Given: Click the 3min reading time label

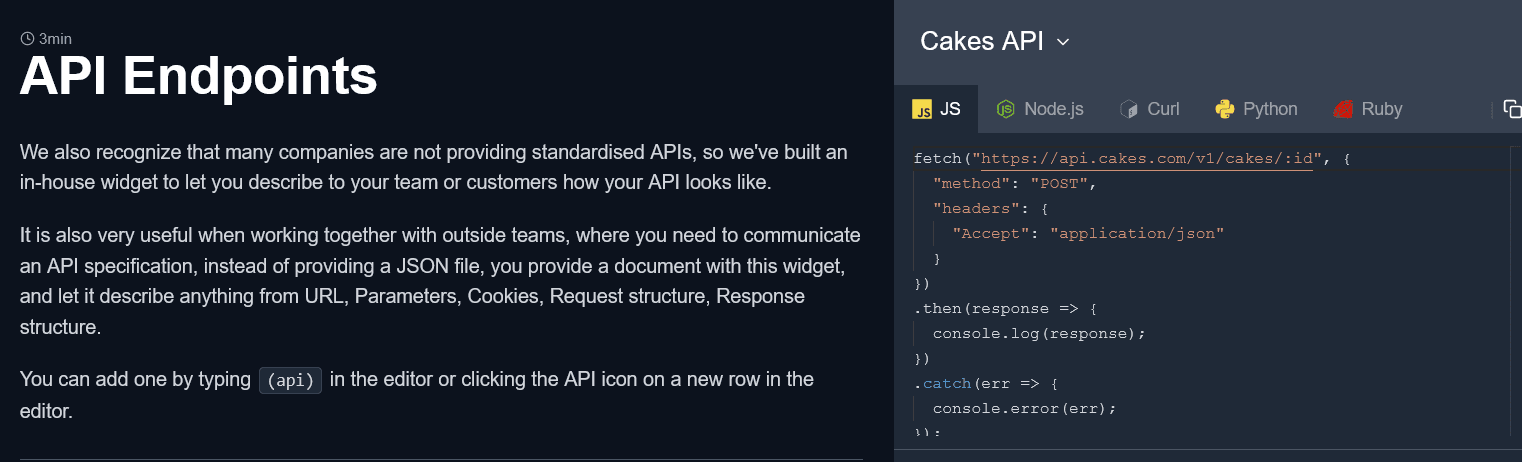Looking at the screenshot, I should coord(55,39).
